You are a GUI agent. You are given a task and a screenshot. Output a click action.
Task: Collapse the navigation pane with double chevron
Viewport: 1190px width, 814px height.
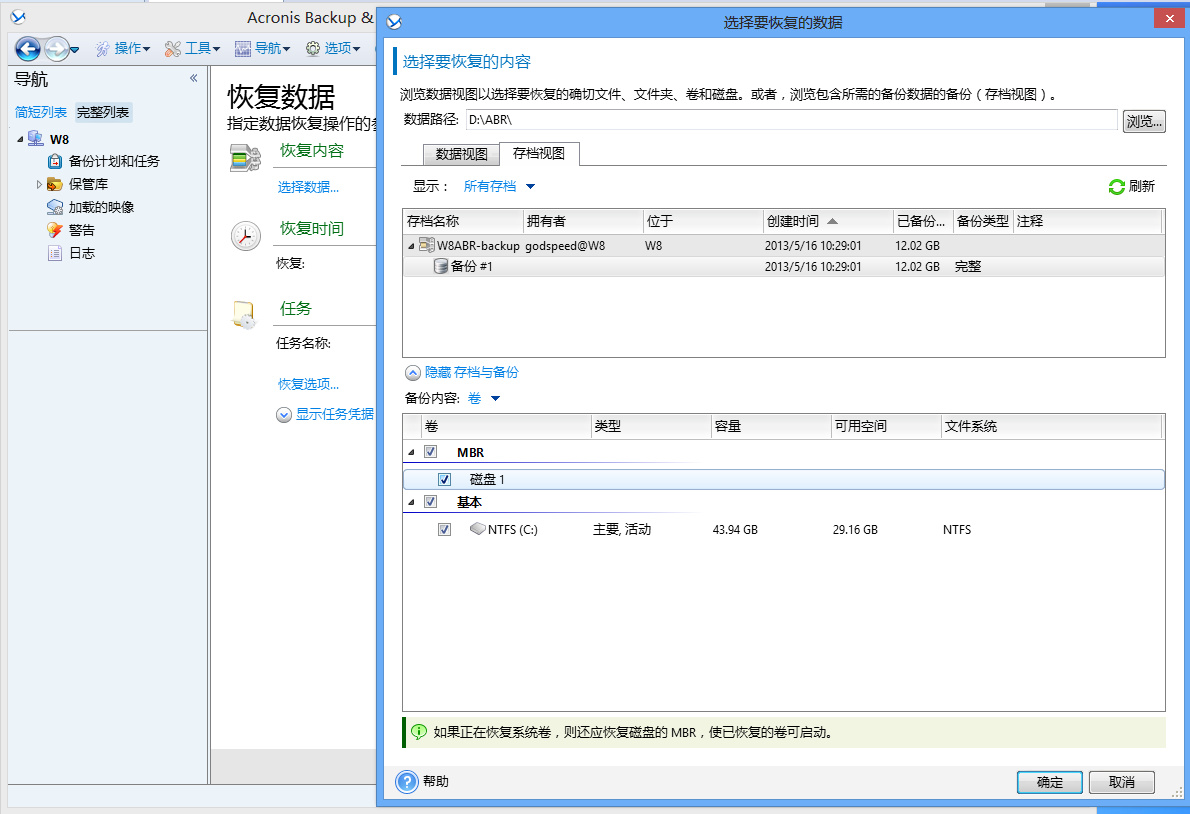click(x=194, y=78)
